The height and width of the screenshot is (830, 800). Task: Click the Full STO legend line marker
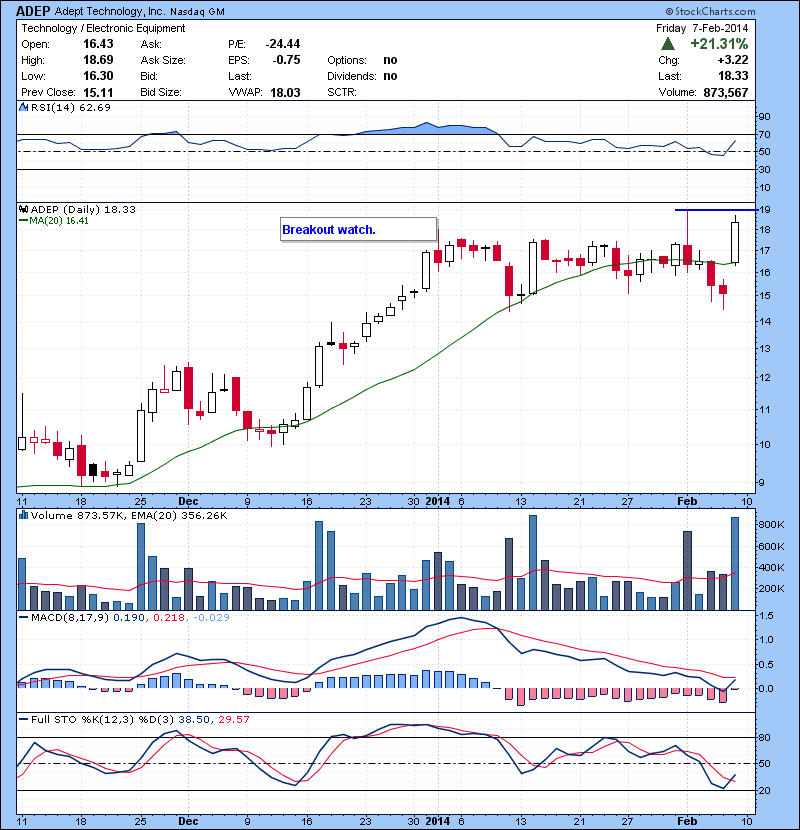click(x=23, y=719)
